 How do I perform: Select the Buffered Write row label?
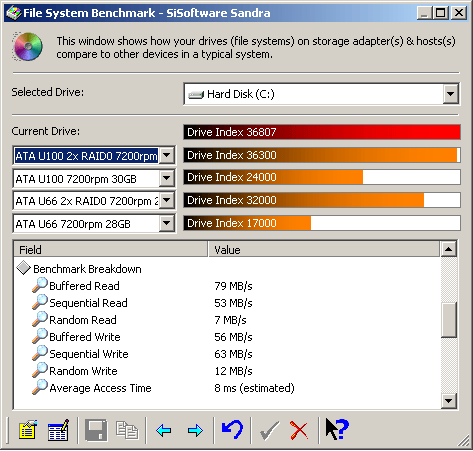tap(85, 337)
